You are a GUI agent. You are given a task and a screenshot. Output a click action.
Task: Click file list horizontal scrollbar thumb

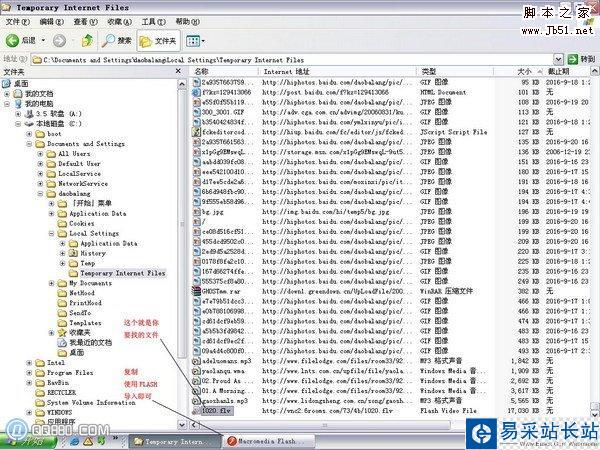point(325,425)
